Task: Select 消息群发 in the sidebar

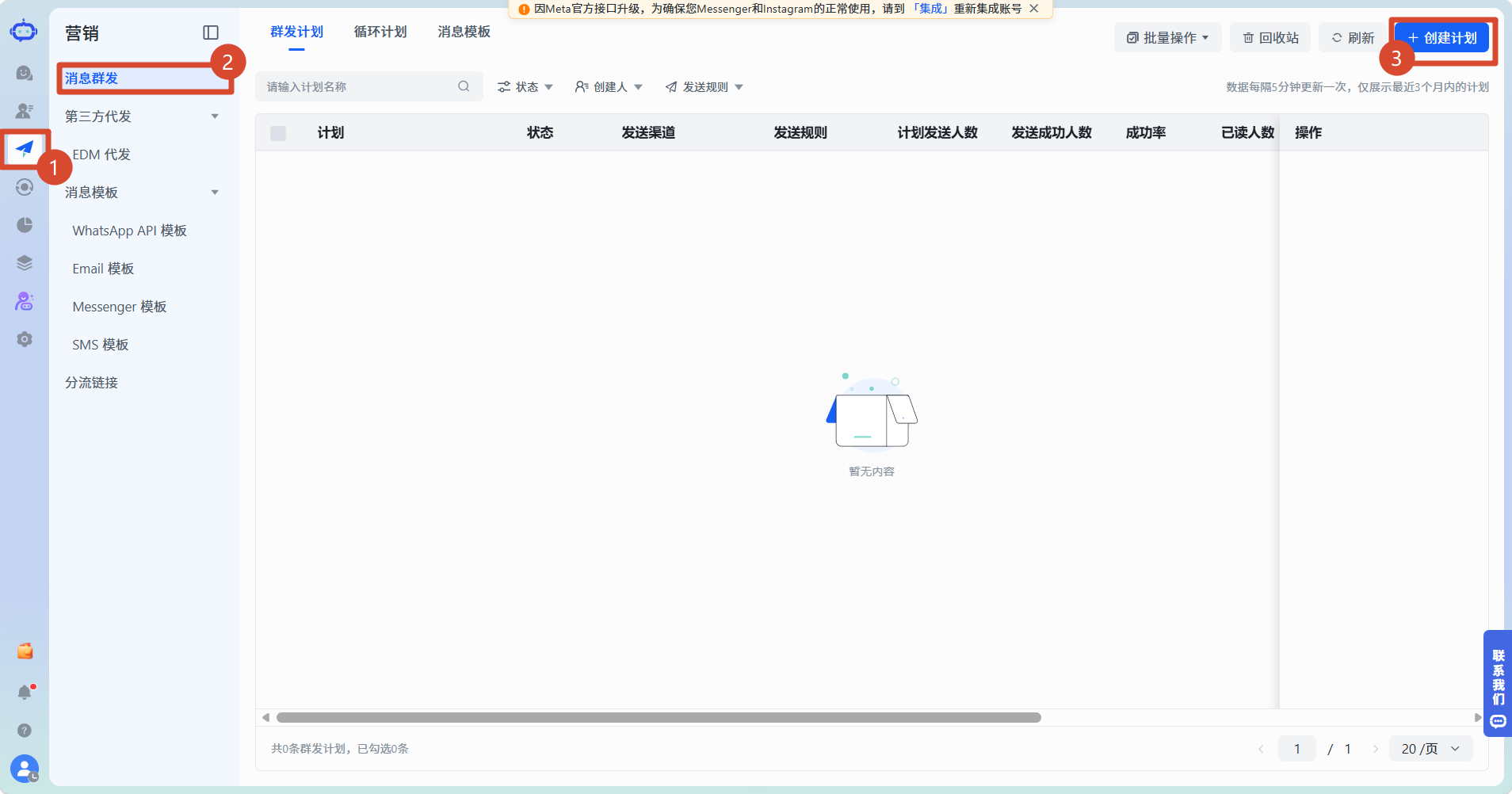Action: [x=143, y=78]
